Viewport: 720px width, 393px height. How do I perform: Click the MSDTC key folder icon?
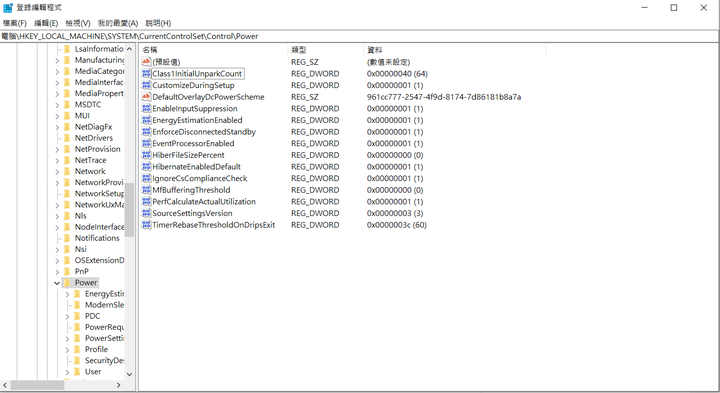[67, 105]
